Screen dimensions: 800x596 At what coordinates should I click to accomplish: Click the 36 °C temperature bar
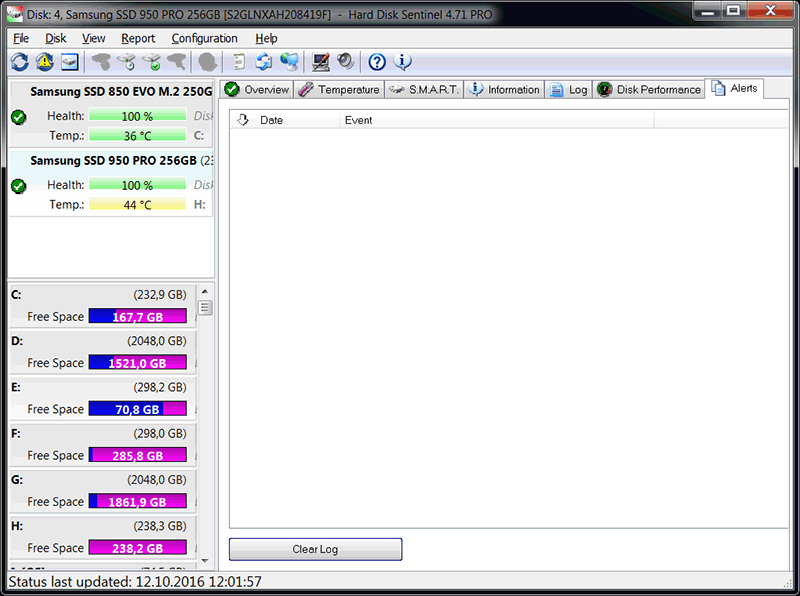click(138, 136)
